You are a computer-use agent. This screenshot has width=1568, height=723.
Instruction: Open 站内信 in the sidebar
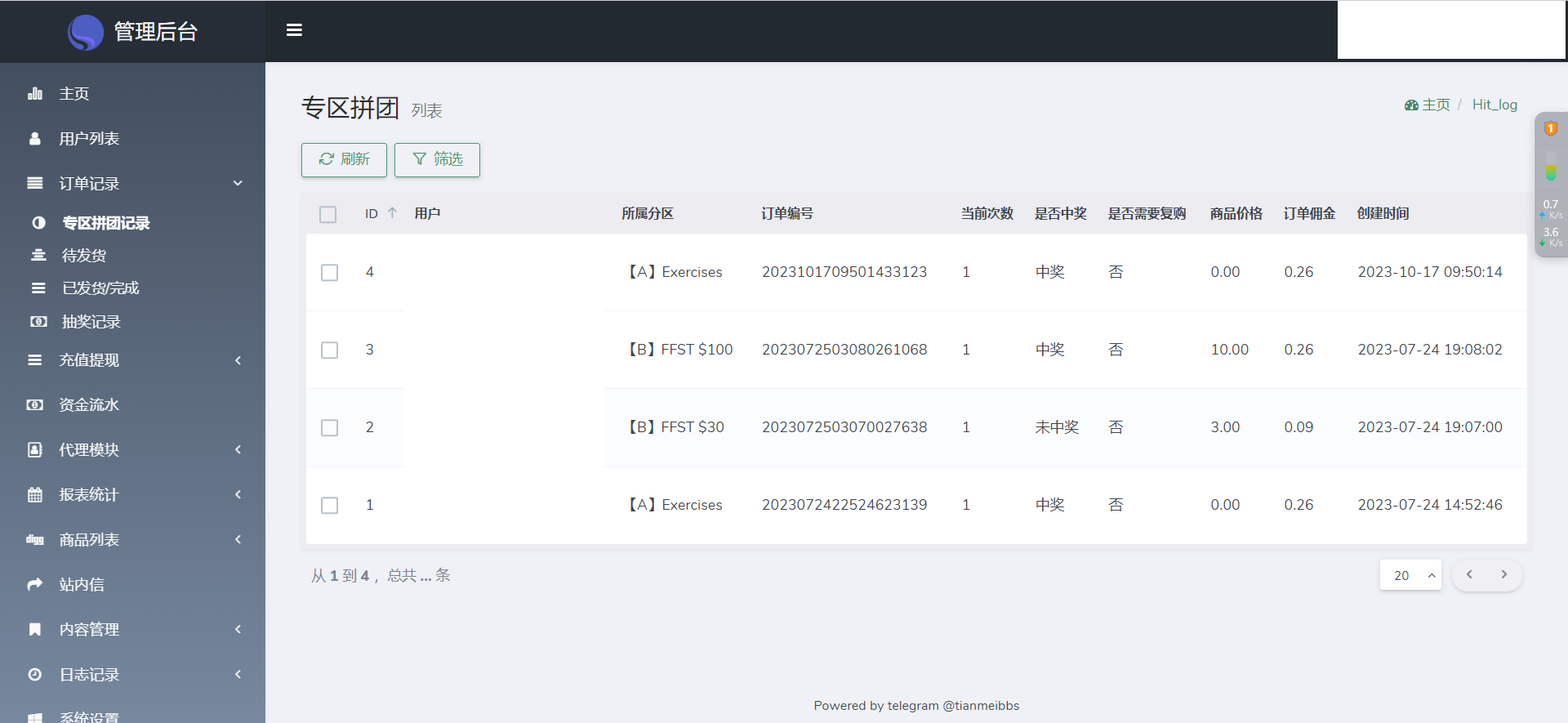pyautogui.click(x=82, y=585)
